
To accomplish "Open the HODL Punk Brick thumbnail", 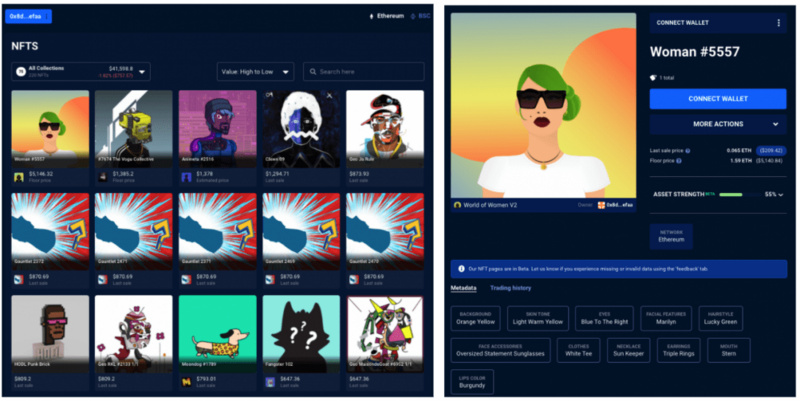I will pyautogui.click(x=50, y=334).
